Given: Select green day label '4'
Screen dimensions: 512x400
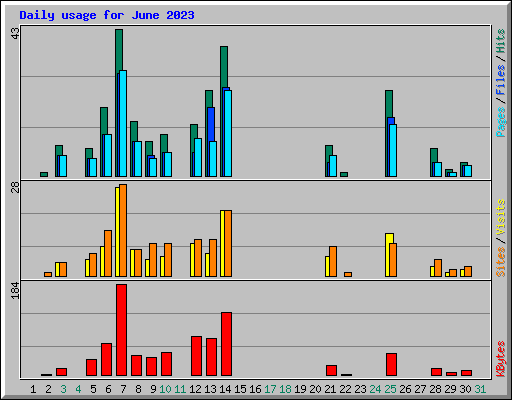Looking at the screenshot, I should pos(78,389).
